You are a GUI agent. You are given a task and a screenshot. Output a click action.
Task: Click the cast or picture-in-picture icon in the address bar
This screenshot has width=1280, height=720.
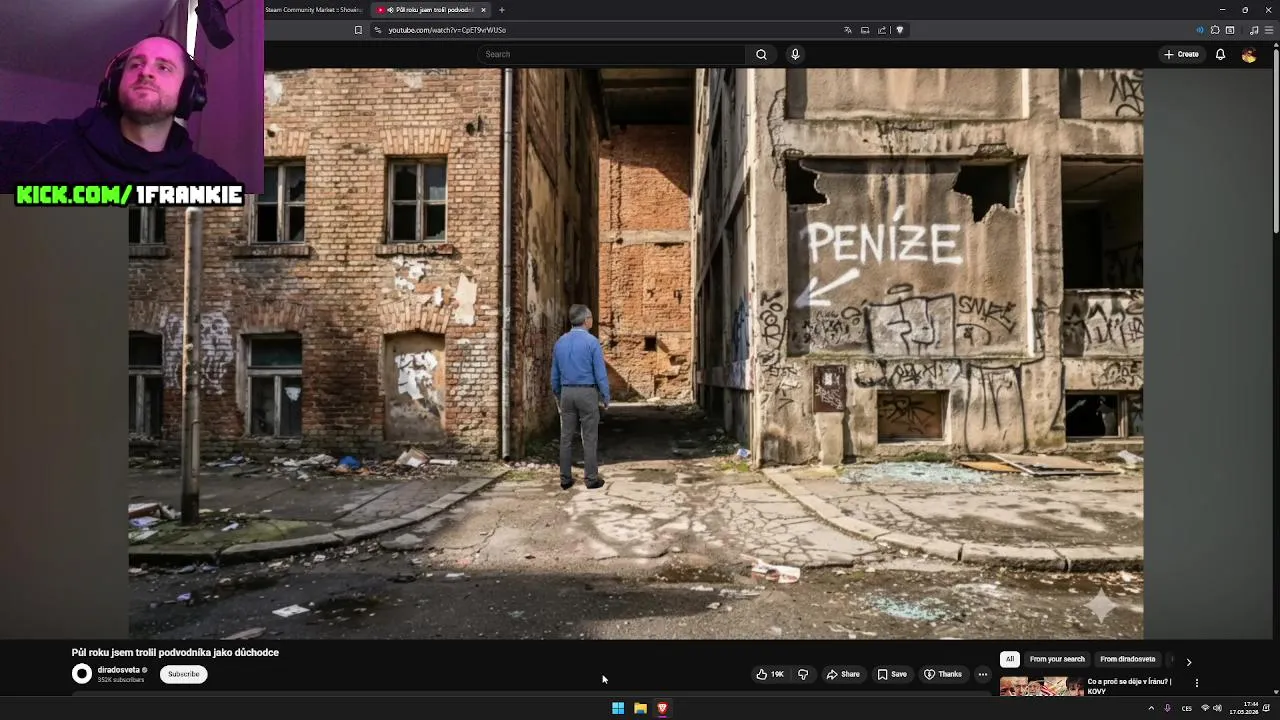click(x=865, y=30)
